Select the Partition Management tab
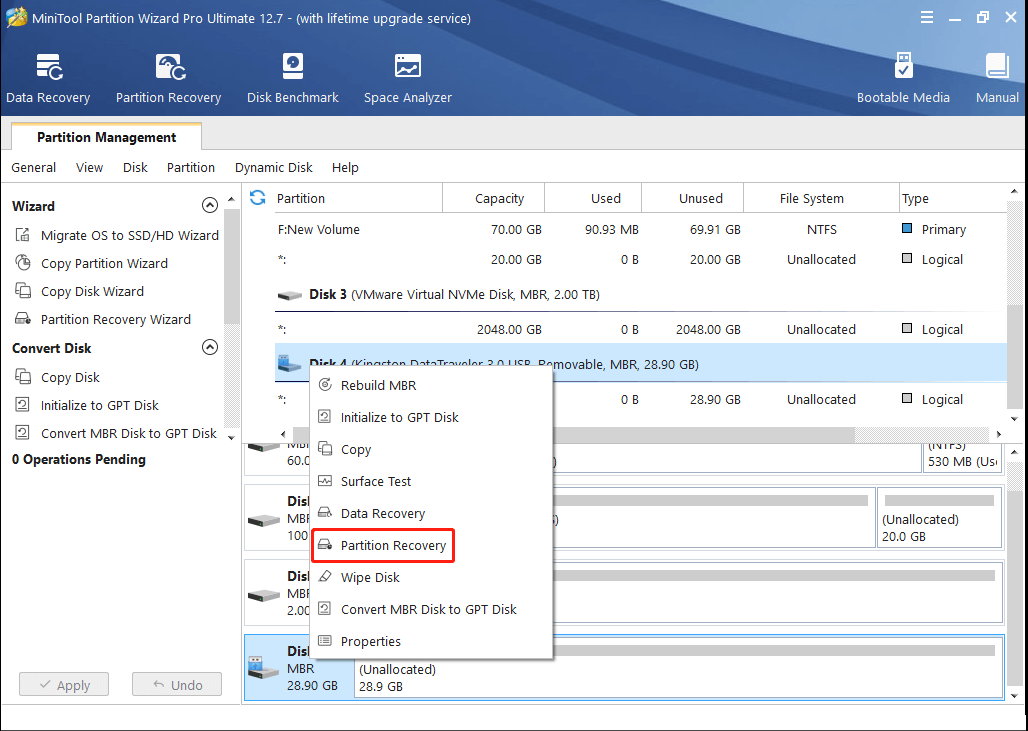 (106, 137)
